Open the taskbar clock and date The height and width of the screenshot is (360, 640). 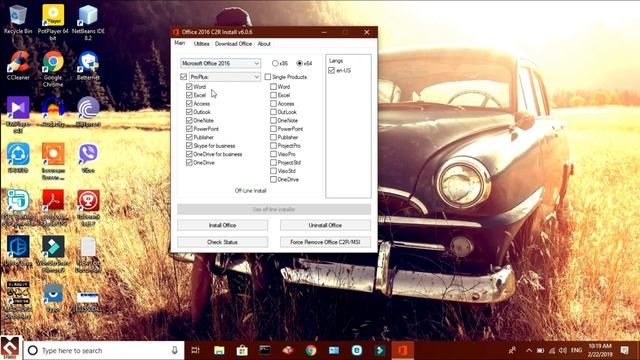600,350
